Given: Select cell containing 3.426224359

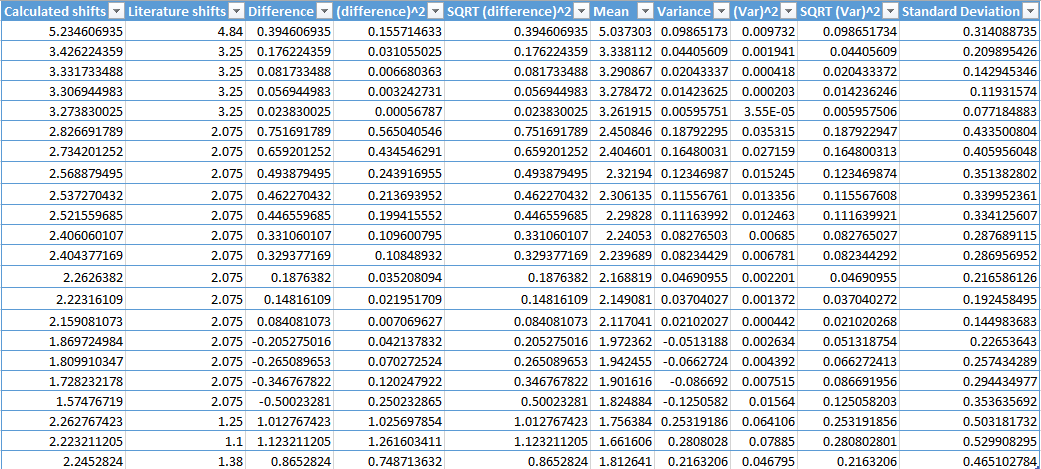Looking at the screenshot, I should click(63, 51).
